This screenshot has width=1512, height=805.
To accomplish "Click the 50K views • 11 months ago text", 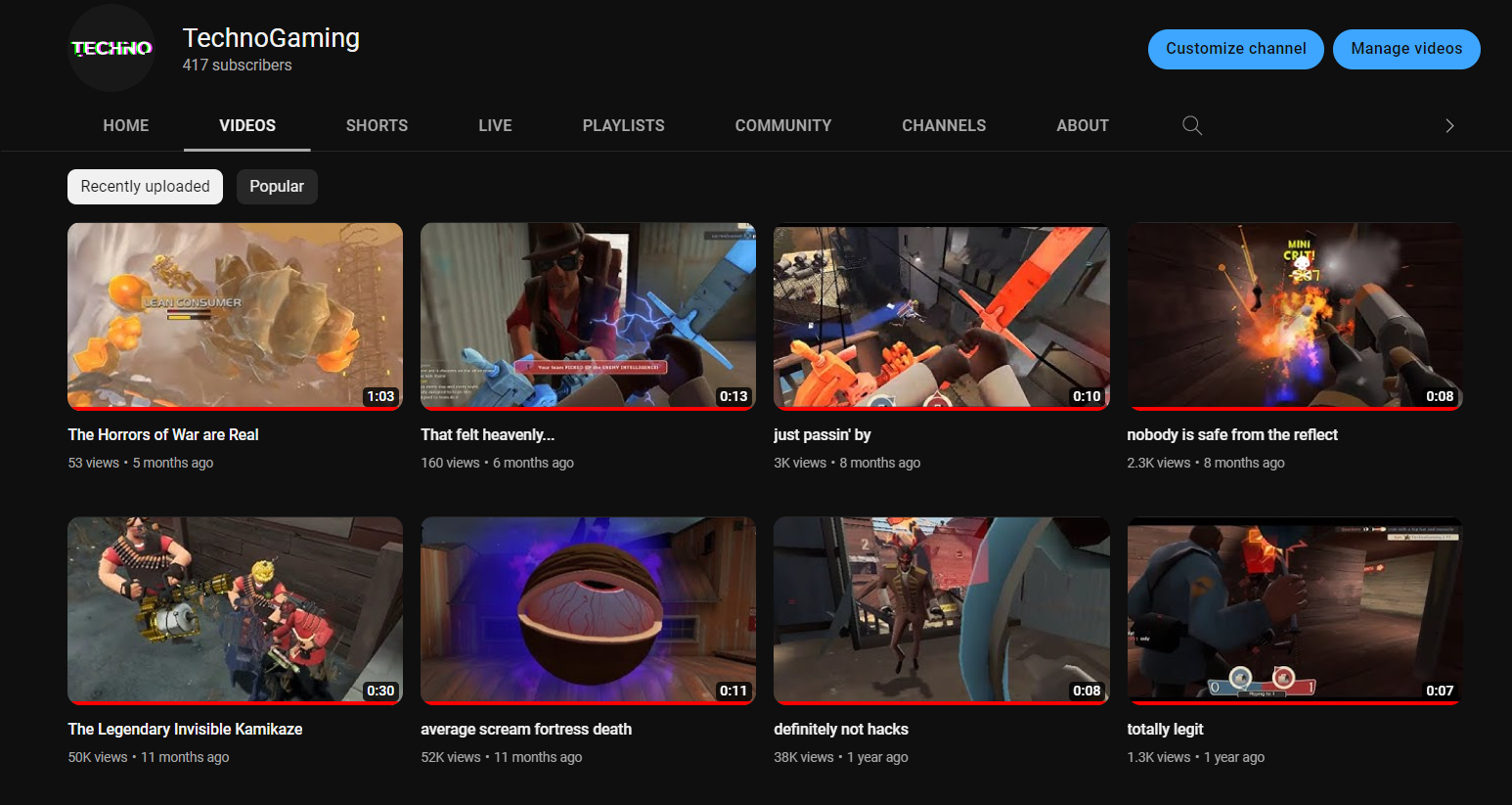I will [x=149, y=758].
